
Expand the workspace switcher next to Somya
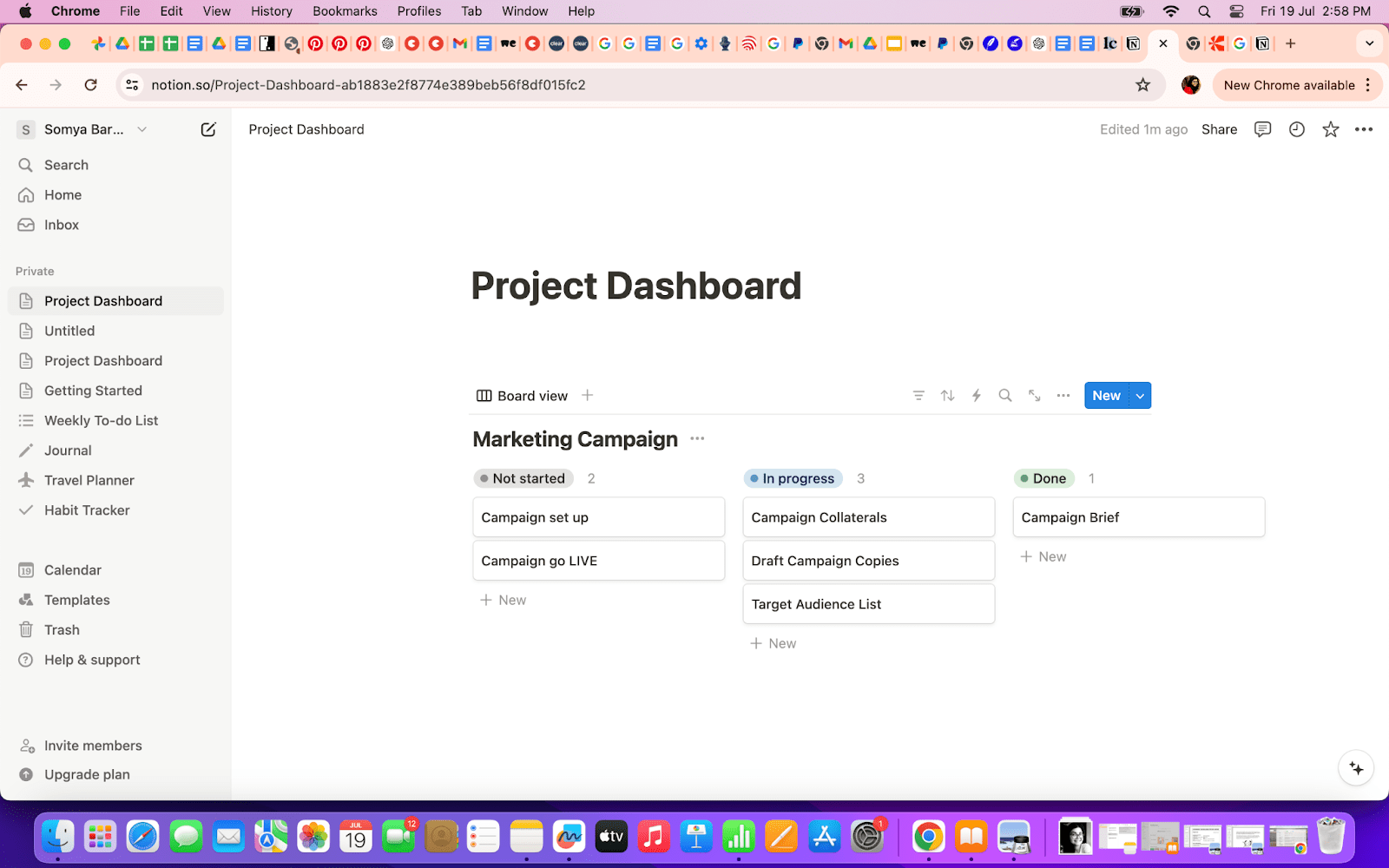[x=141, y=128]
